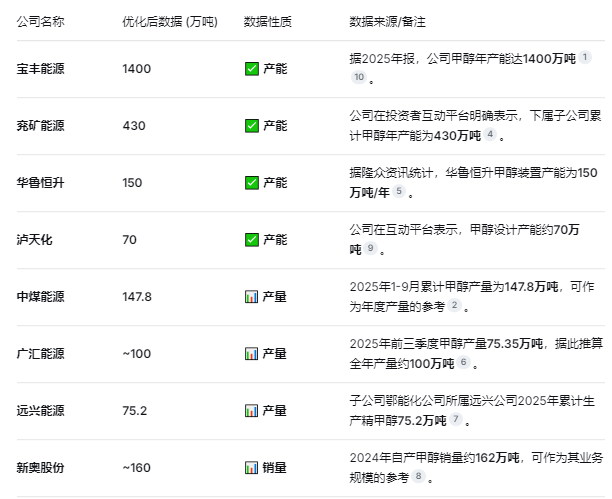Click green check icon in 泸天化 row
Image resolution: width=612 pixels, height=499 pixels.
(252, 240)
